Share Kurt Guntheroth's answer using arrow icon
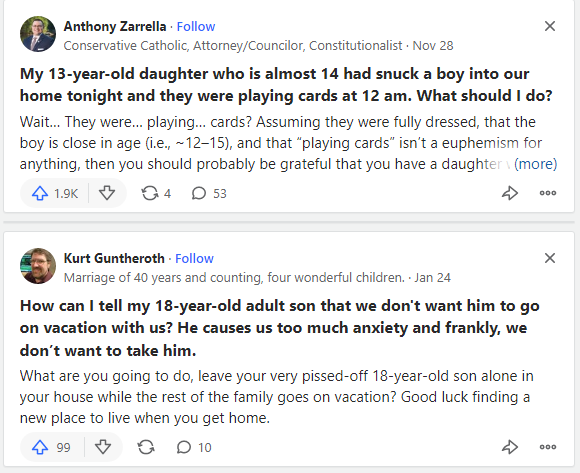 (510, 447)
